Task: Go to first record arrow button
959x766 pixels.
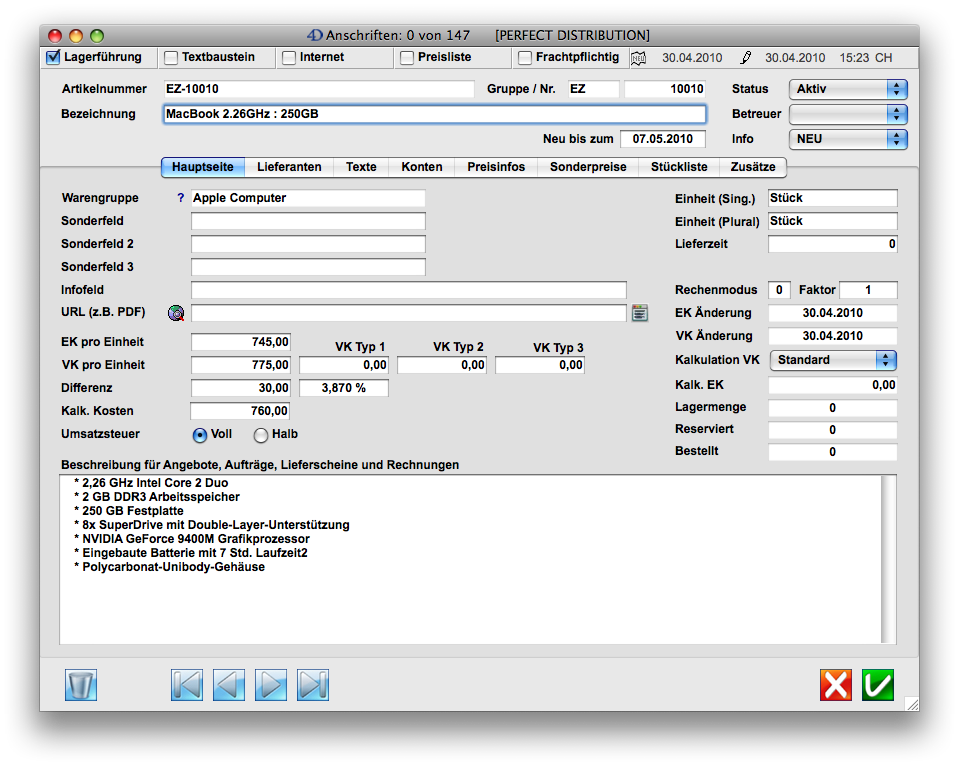Action: 187,685
